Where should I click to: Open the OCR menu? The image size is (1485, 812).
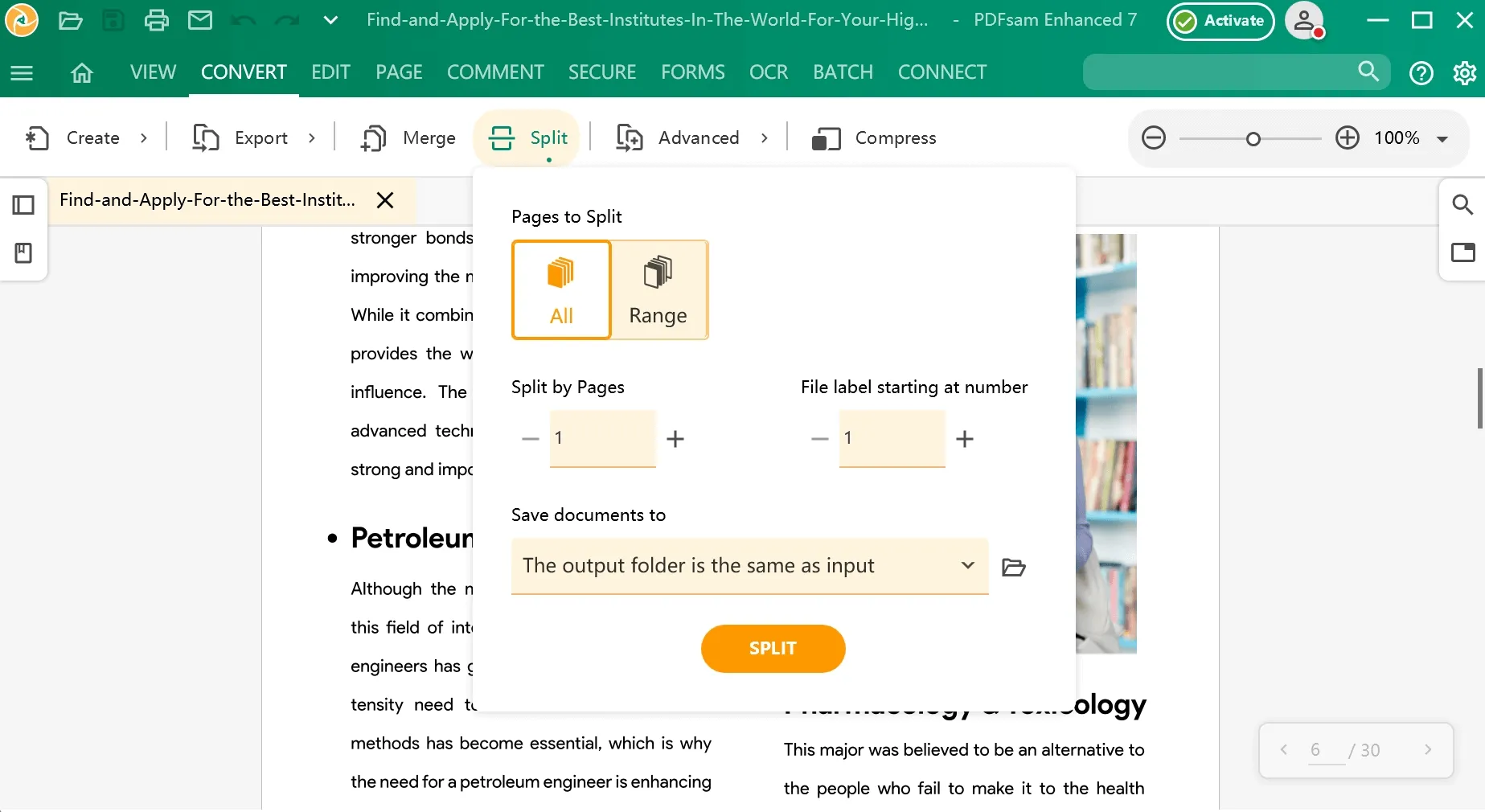(768, 72)
